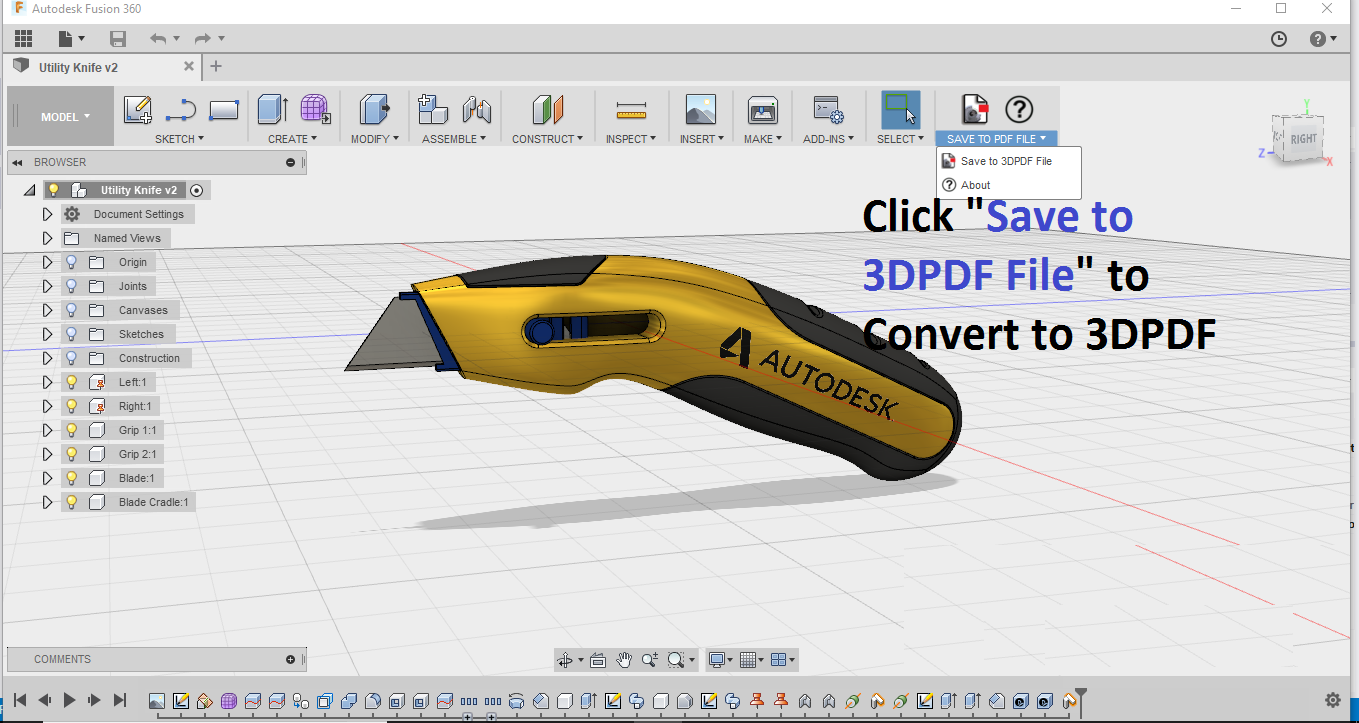Image resolution: width=1359 pixels, height=723 pixels.
Task: Select the Rectangle sketch tool
Action: pyautogui.click(x=224, y=109)
